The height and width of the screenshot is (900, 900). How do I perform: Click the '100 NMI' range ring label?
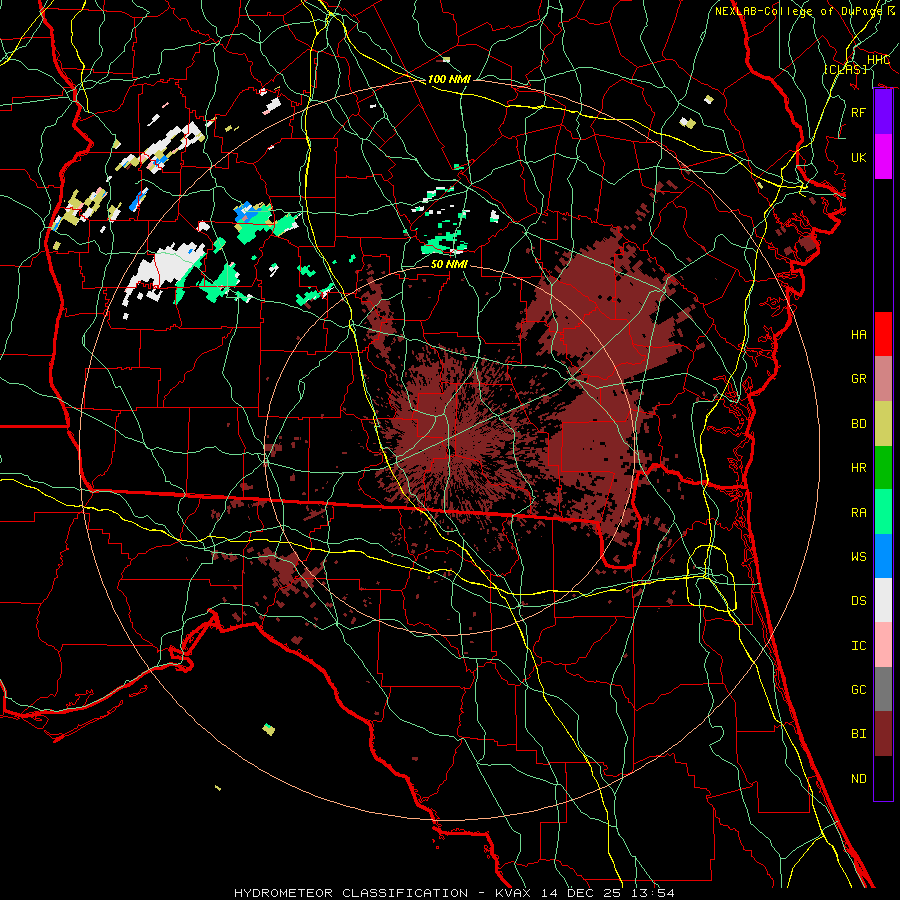point(449,79)
